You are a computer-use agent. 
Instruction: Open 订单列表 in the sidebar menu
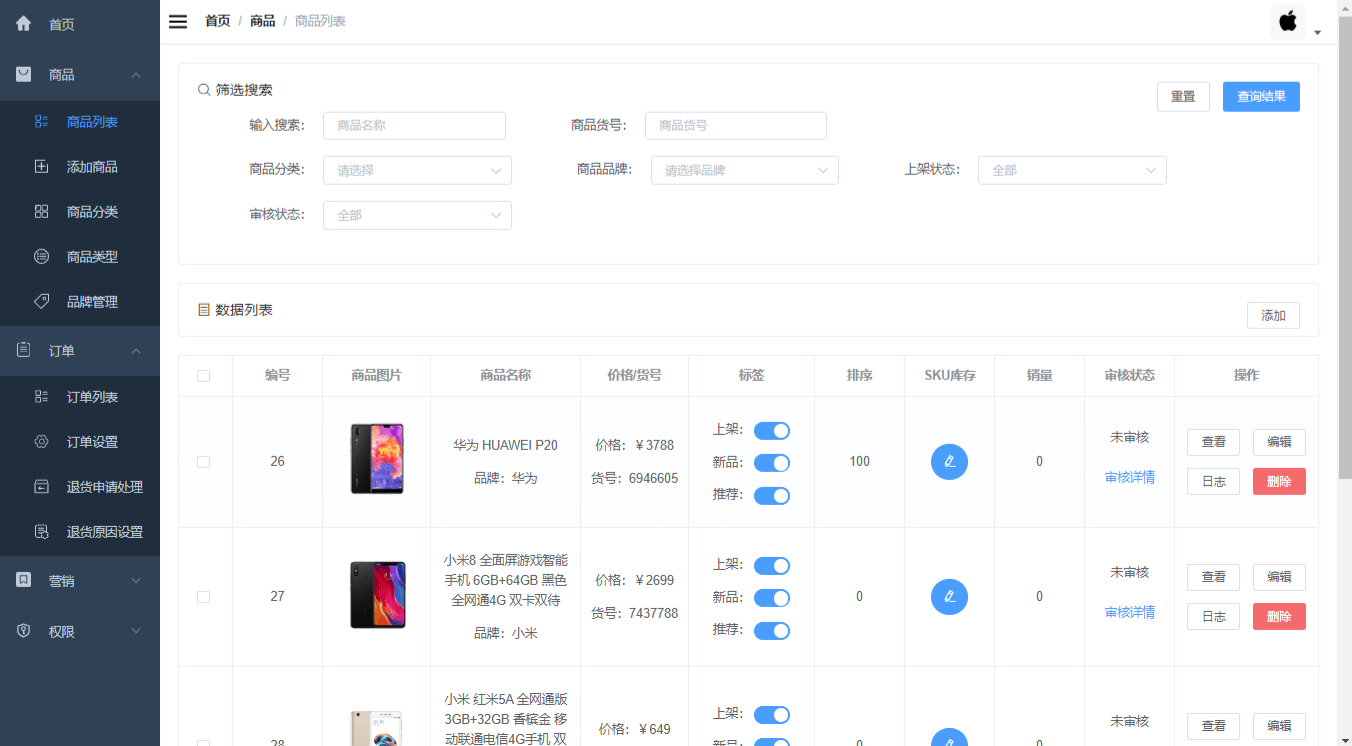click(40, 396)
